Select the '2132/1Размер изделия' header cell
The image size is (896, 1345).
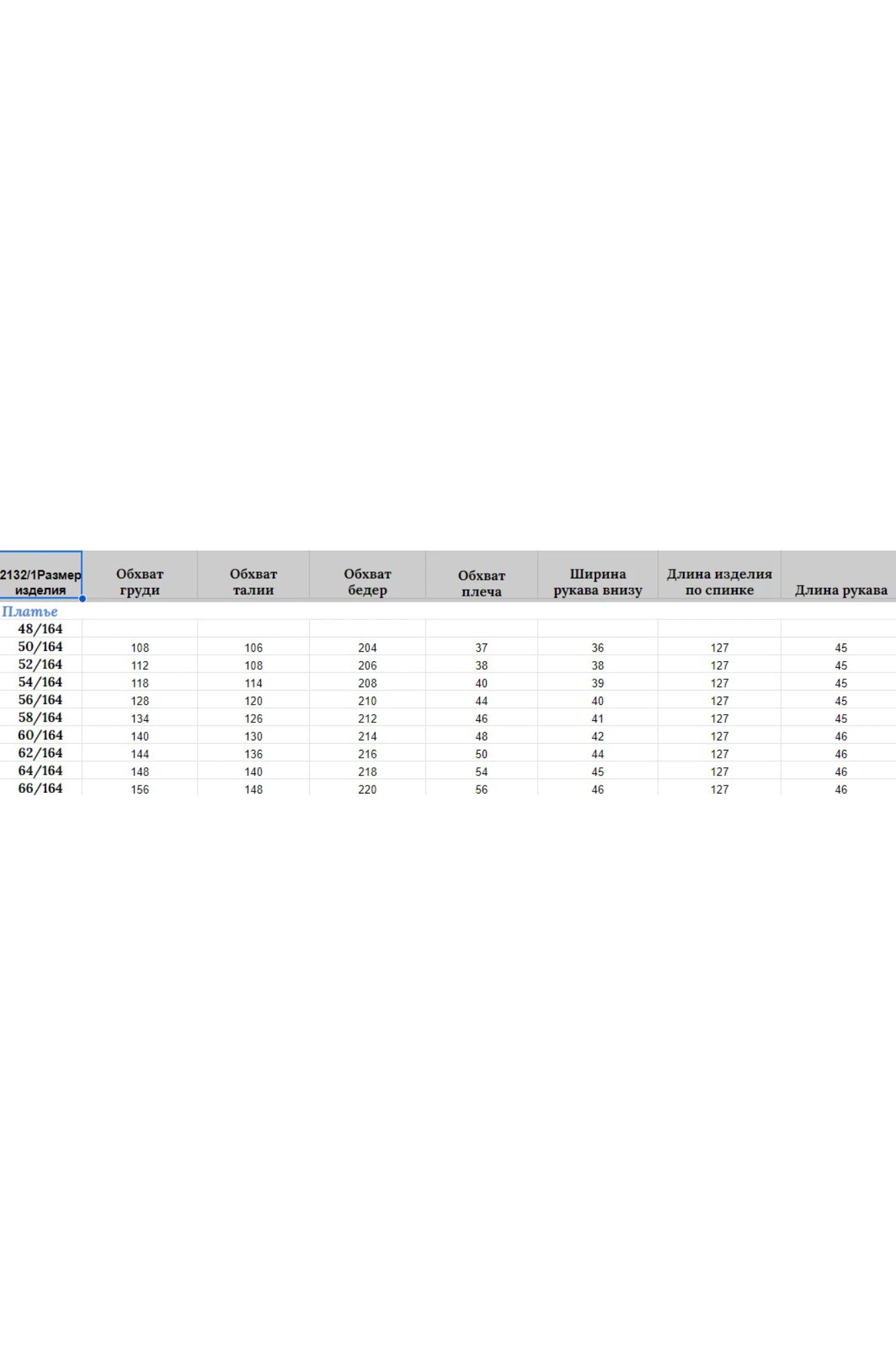[40, 582]
